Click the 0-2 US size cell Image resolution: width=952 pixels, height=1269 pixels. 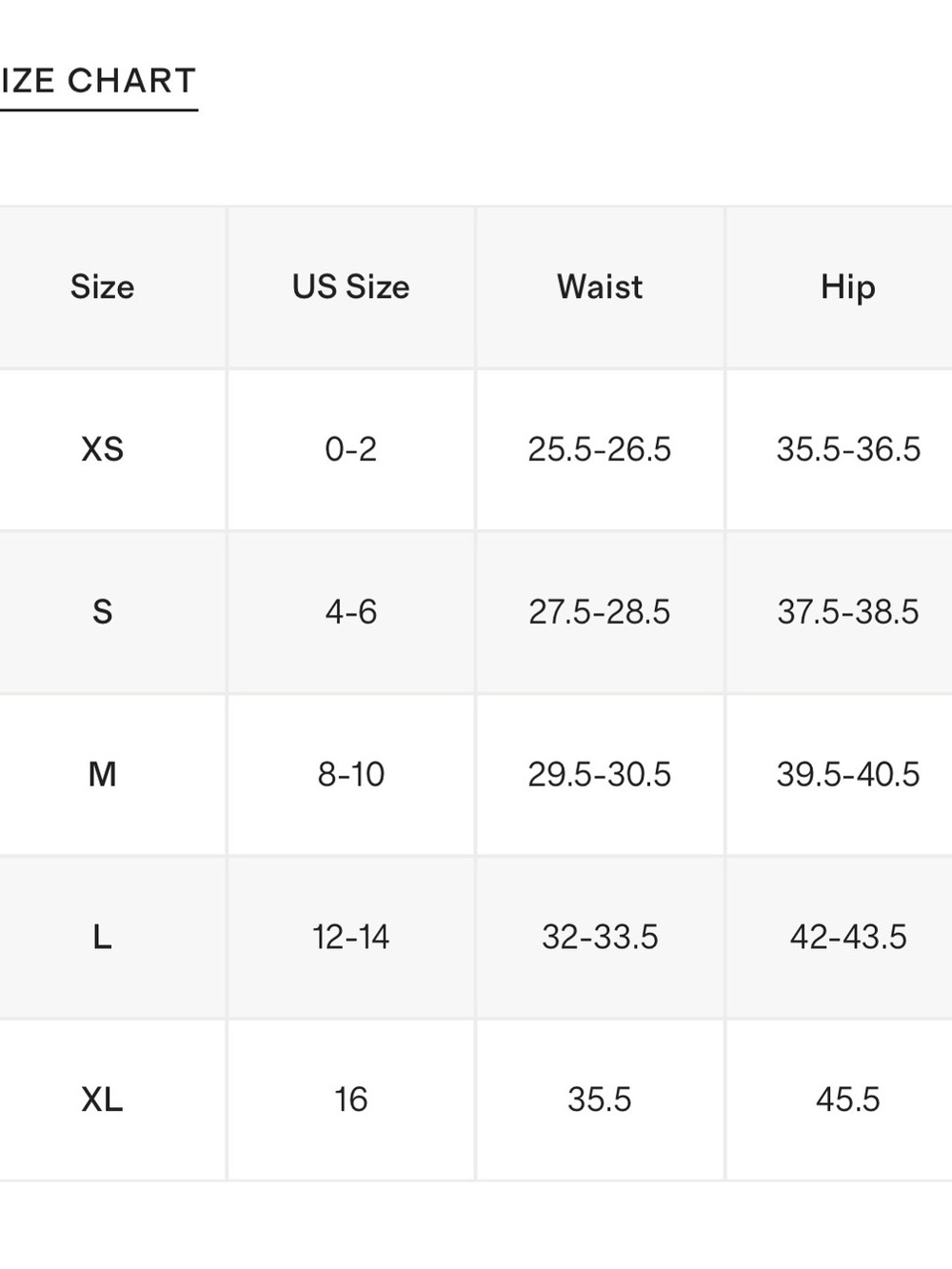350,449
